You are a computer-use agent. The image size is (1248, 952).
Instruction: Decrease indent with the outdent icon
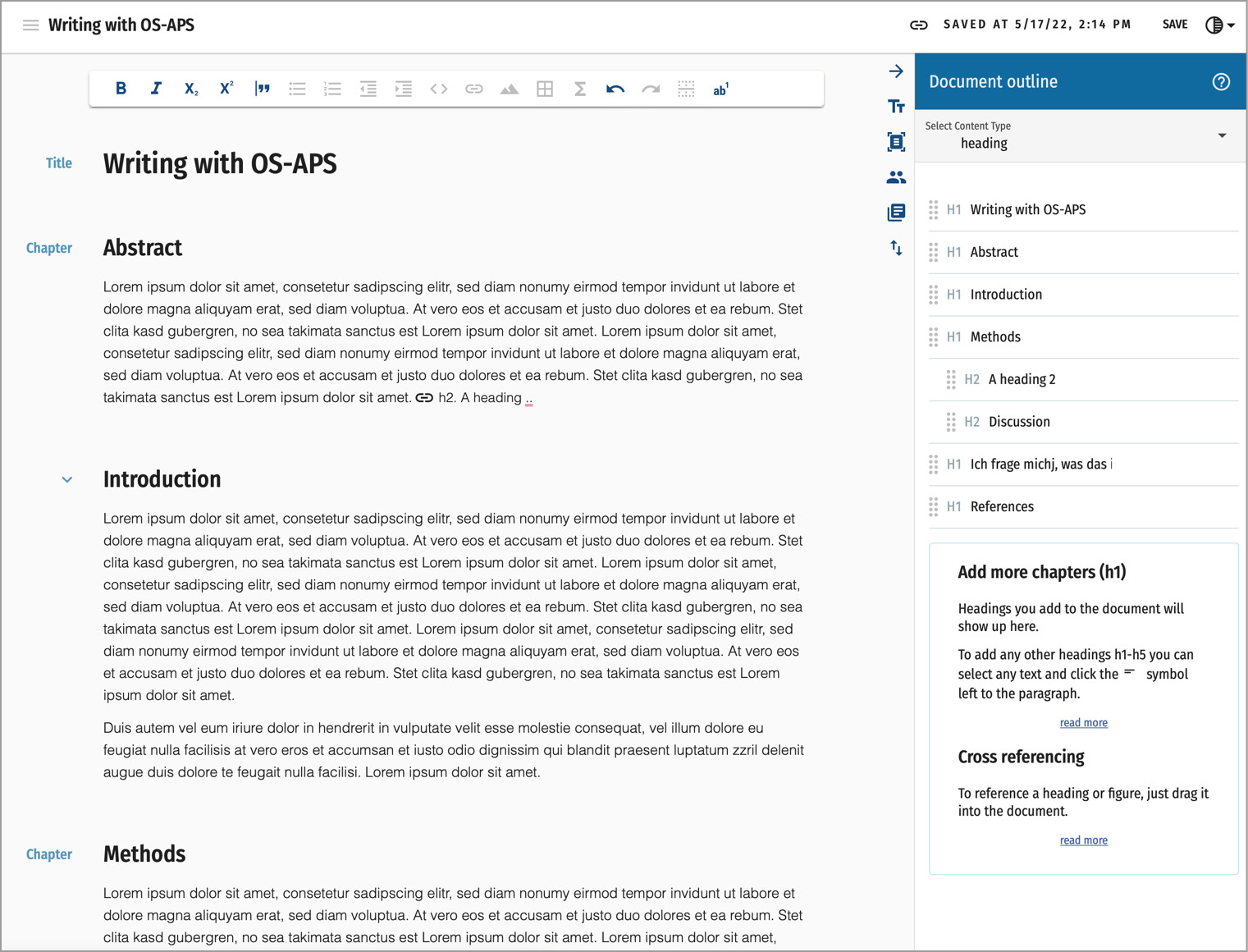[368, 89]
